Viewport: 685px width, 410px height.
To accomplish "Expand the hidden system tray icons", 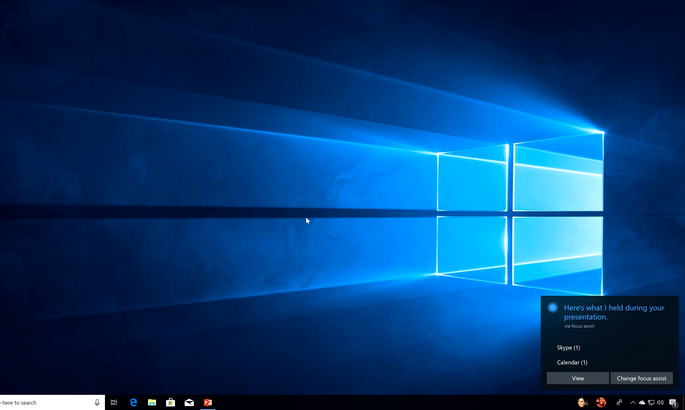I will pos(633,403).
